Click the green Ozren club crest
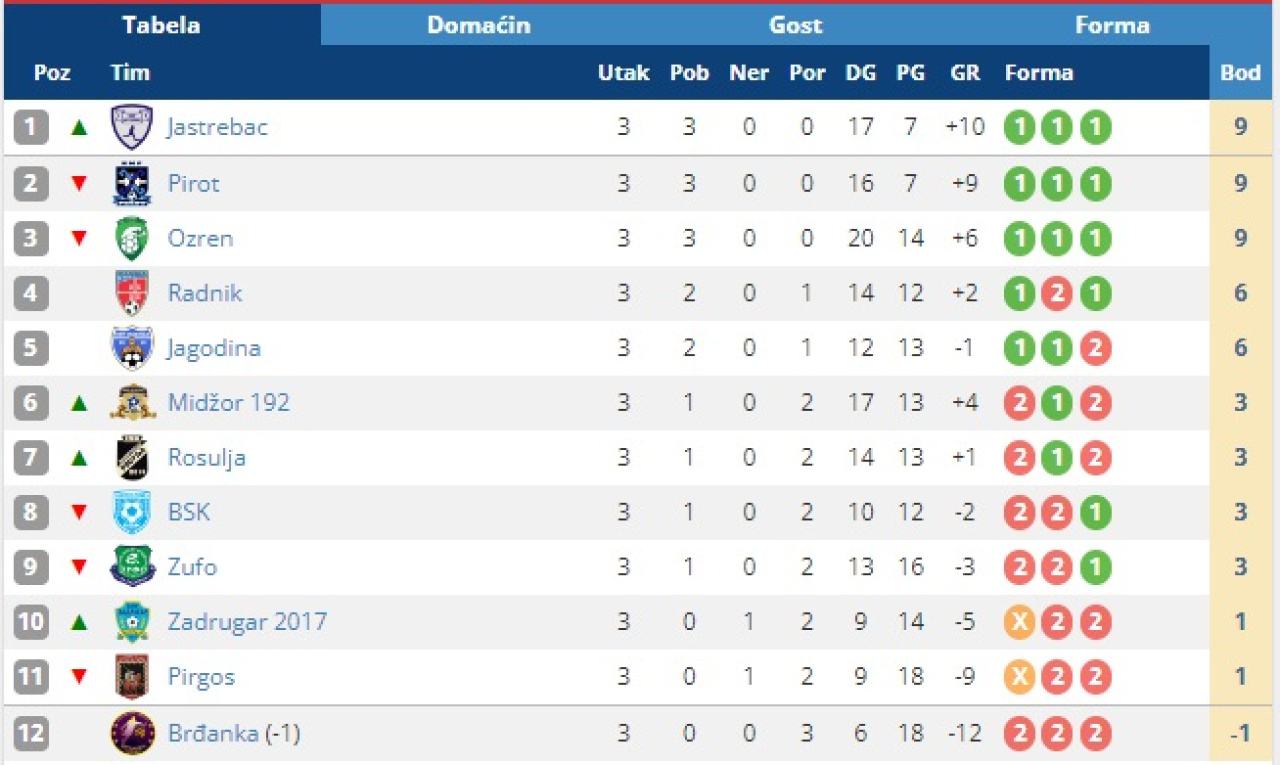Screen dimensions: 1280x765 (x=131, y=239)
